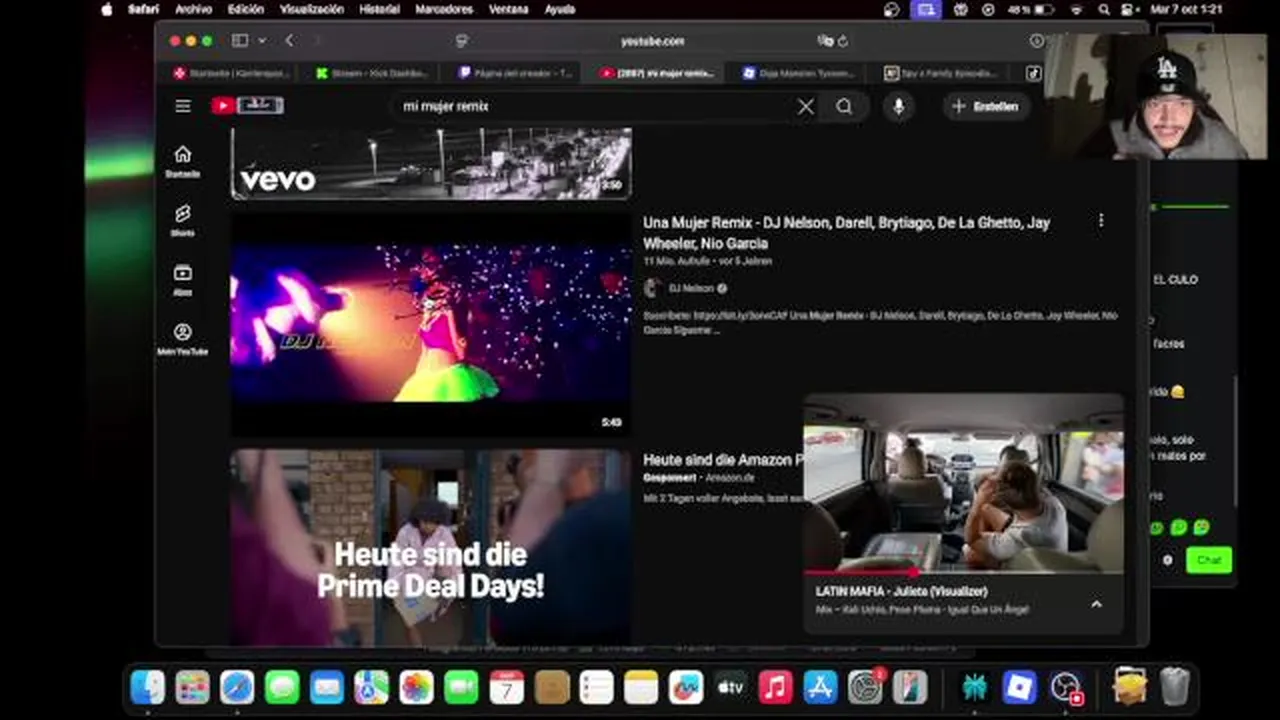Image resolution: width=1280 pixels, height=720 pixels.
Task: Open the Vevo video thumbnail at top
Action: (x=431, y=163)
